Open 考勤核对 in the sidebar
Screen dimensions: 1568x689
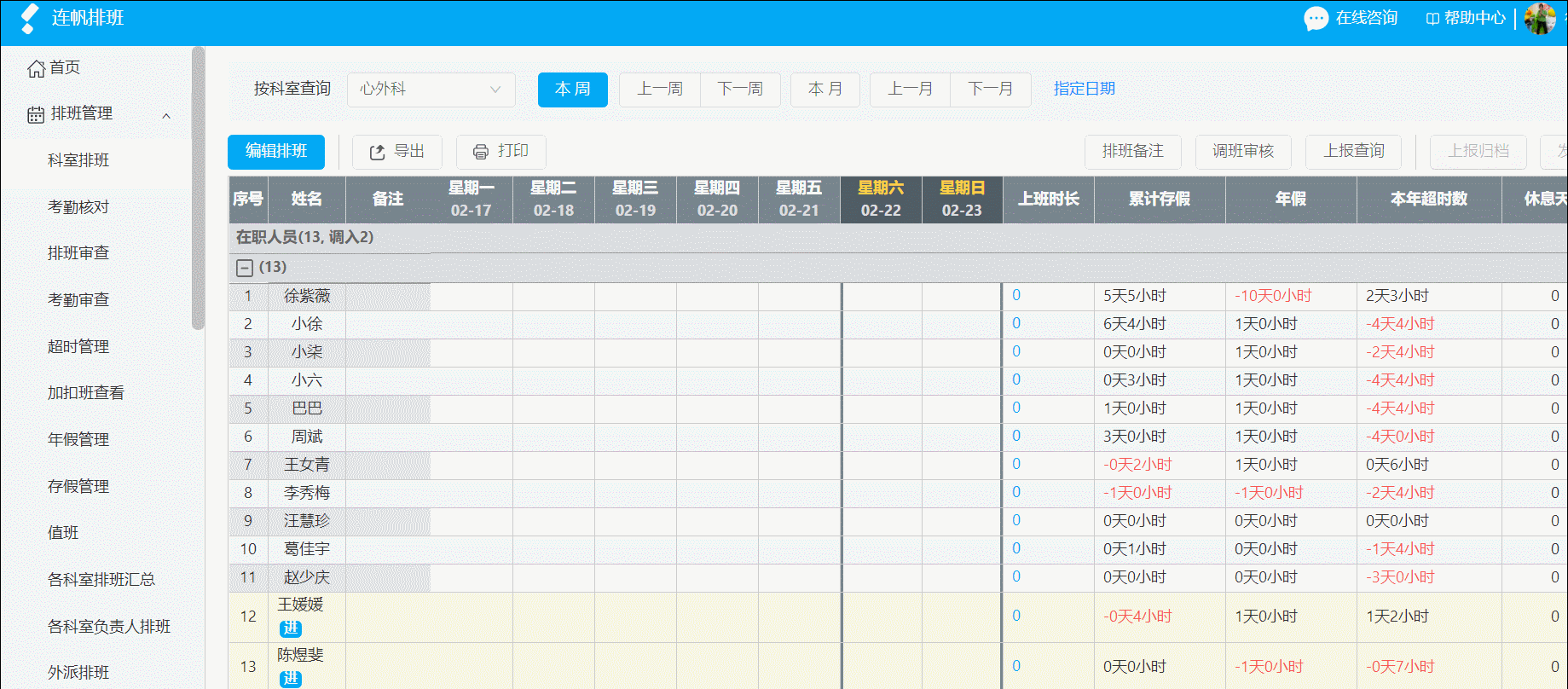coord(78,207)
